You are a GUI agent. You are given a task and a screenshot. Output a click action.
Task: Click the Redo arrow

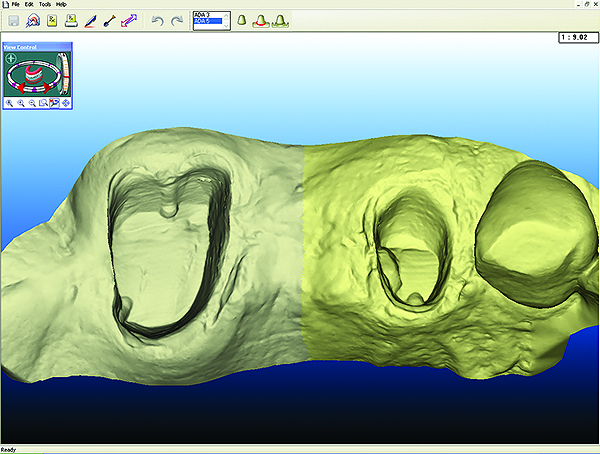point(176,20)
